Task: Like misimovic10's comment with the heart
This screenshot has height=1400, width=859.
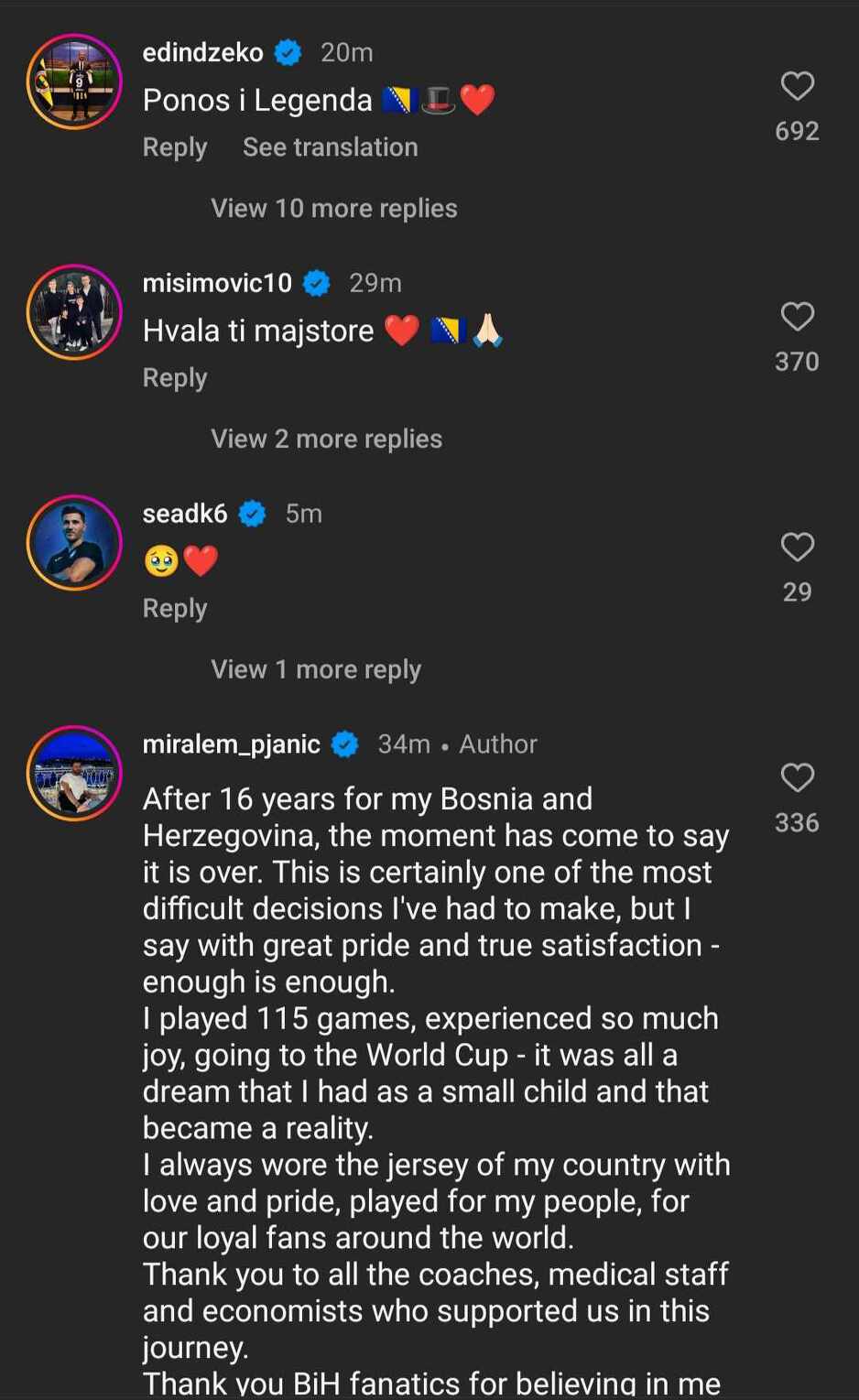Action: [797, 317]
